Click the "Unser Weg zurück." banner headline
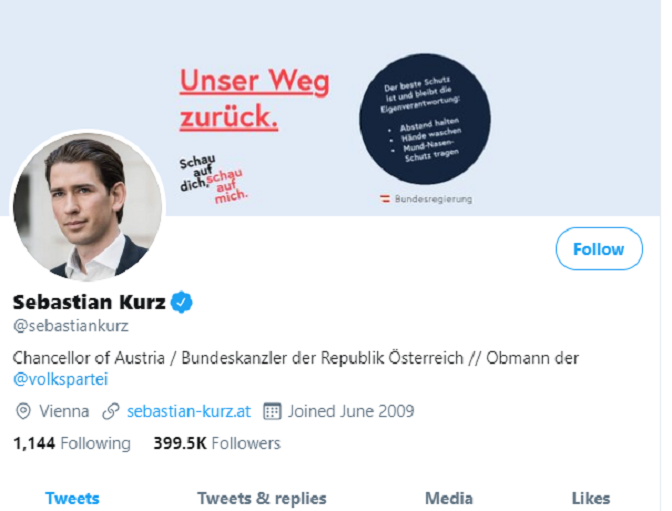Viewport: 672px width, 511px height. pyautogui.click(x=253, y=99)
